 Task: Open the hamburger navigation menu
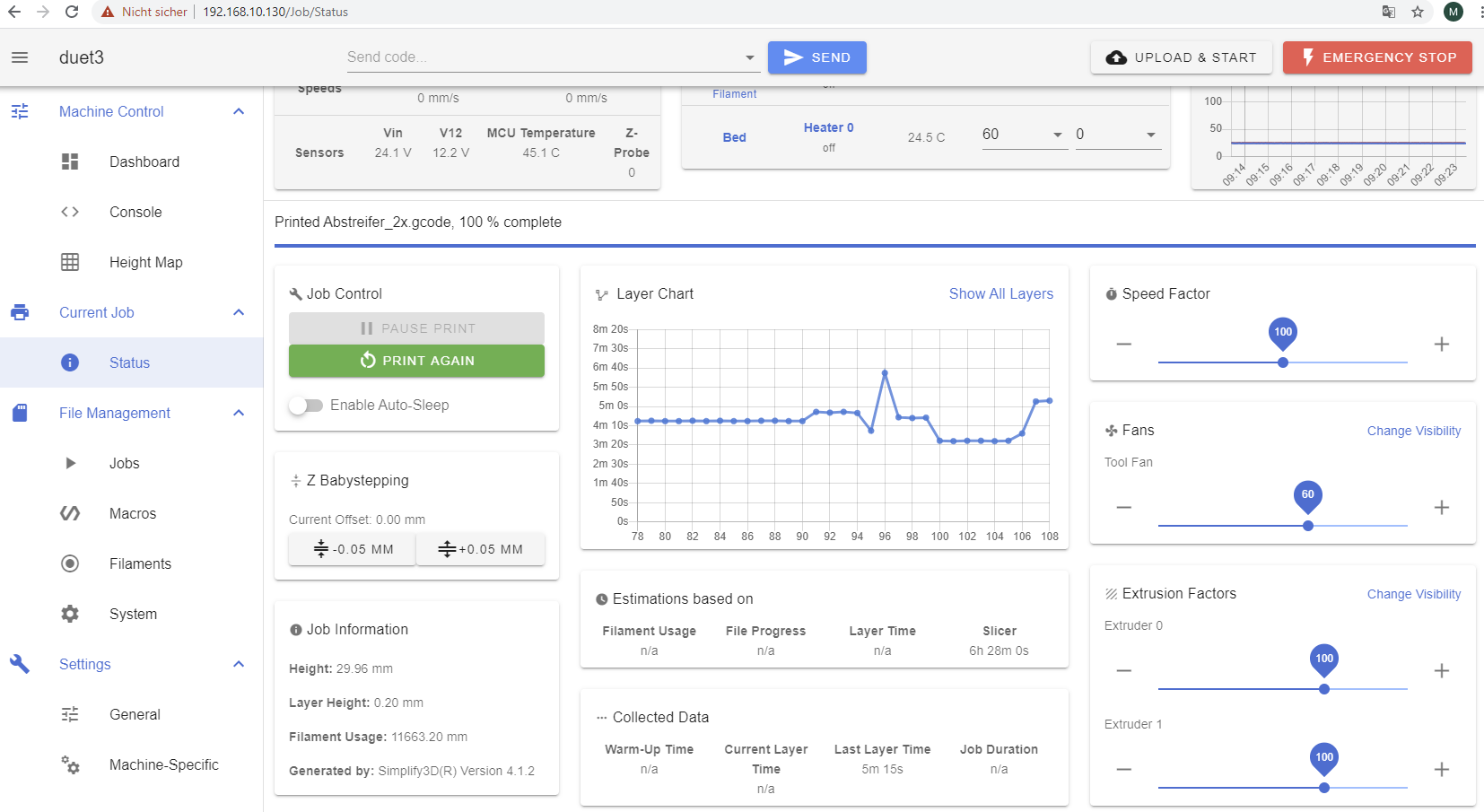(20, 57)
